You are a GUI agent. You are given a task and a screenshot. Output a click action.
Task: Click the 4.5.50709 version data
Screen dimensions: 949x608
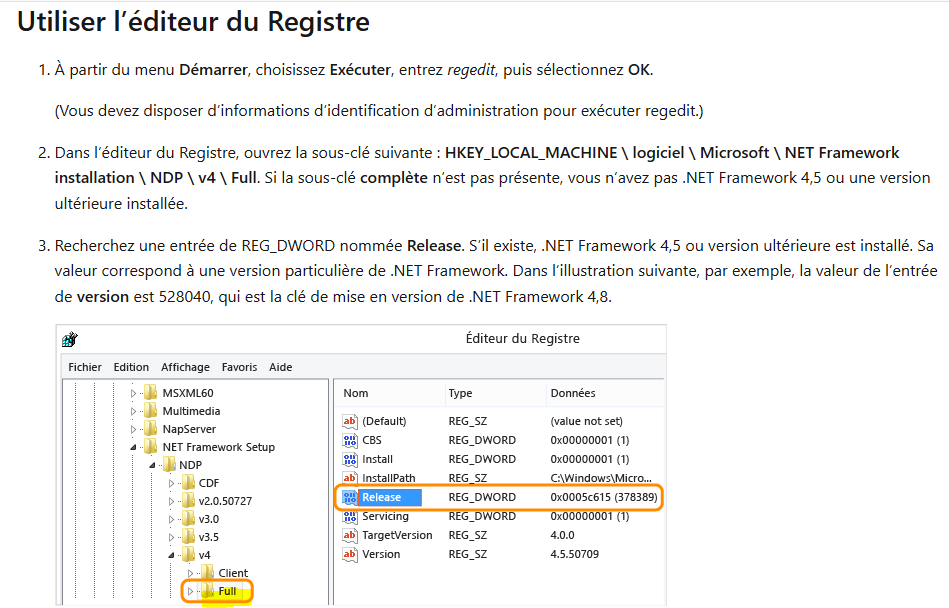(x=574, y=554)
